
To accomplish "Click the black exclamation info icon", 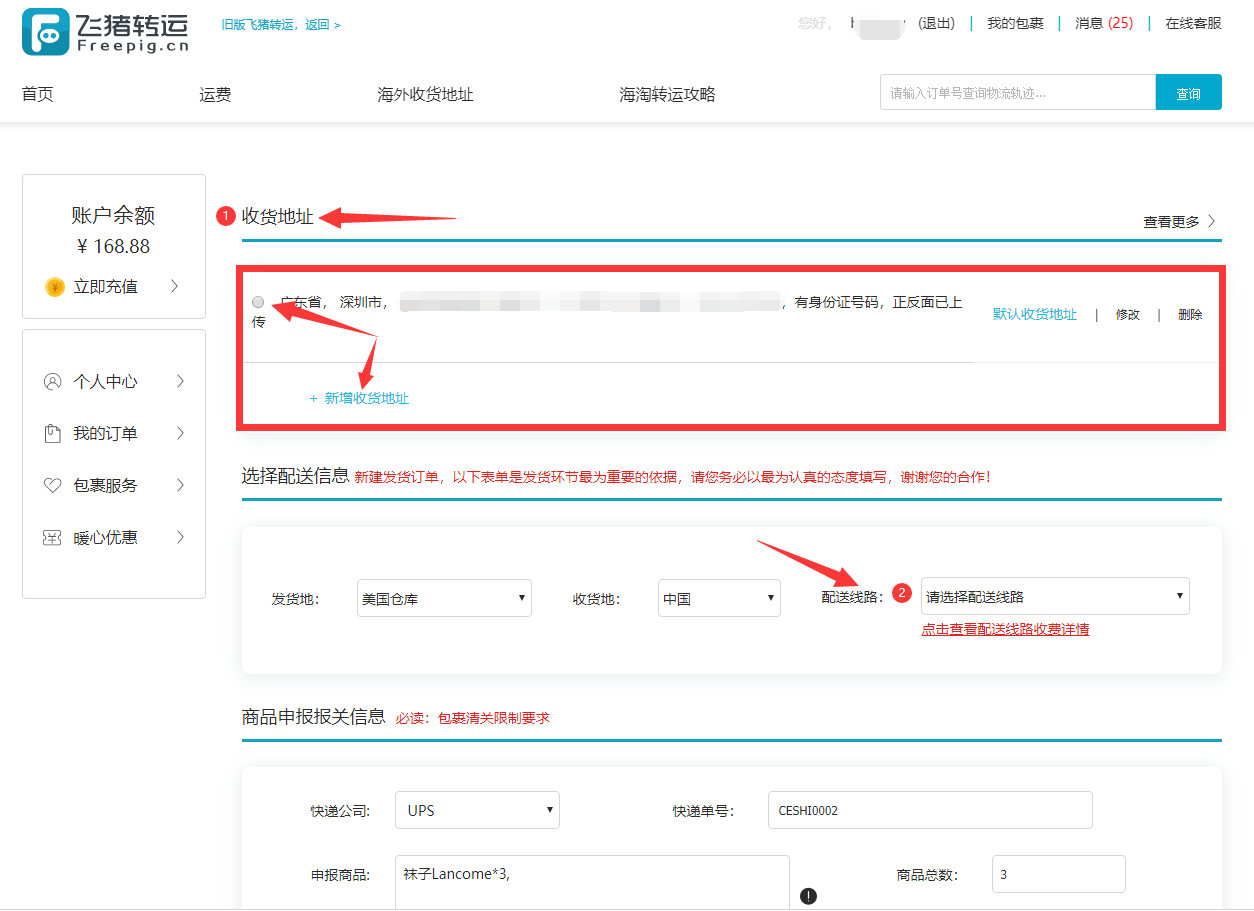I will coord(808,896).
